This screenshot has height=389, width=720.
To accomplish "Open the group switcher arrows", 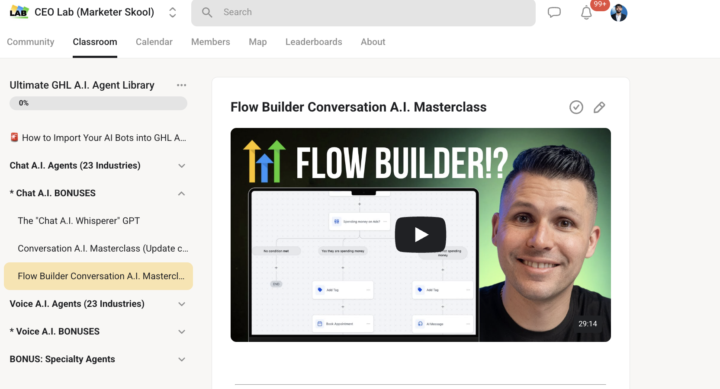I will pyautogui.click(x=173, y=12).
